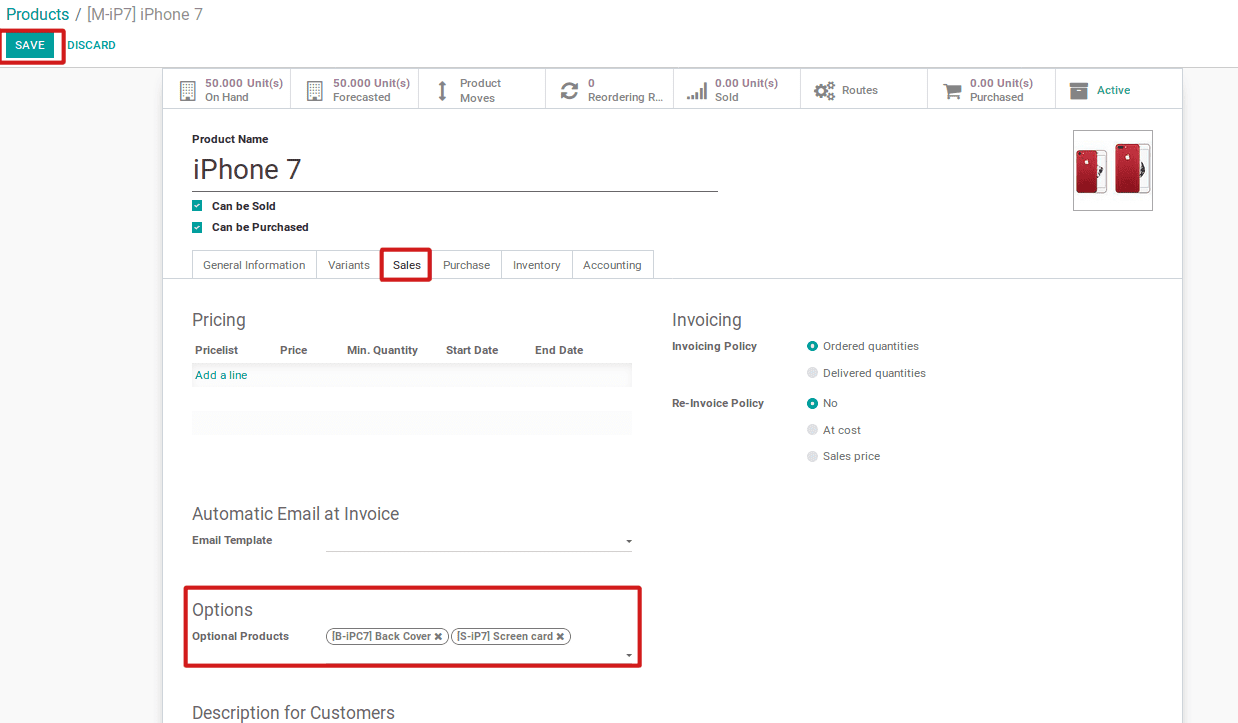Open the Sales tab

[407, 265]
